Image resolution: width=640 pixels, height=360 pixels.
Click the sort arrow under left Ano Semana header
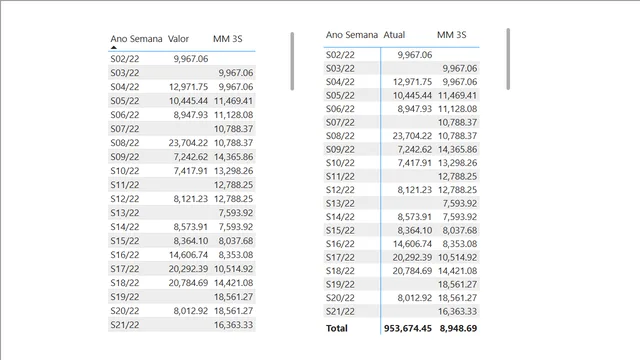(114, 47)
